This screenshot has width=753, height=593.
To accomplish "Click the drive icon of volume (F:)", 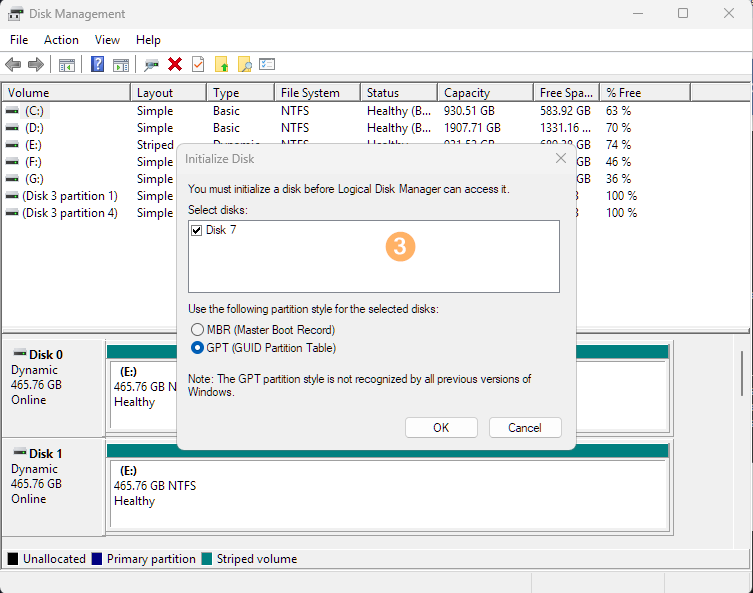I will click(12, 162).
